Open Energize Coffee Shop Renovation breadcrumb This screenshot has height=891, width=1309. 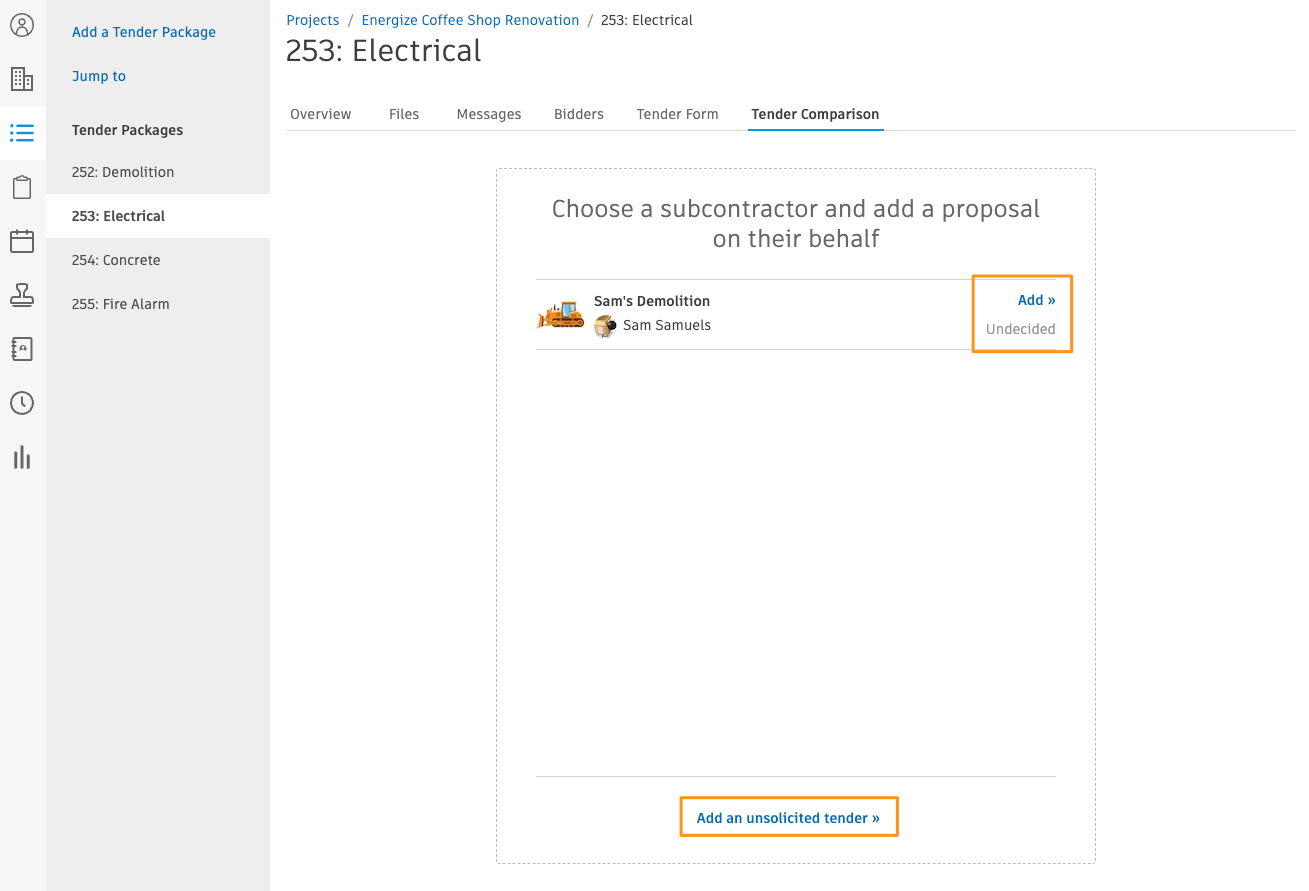coord(470,20)
